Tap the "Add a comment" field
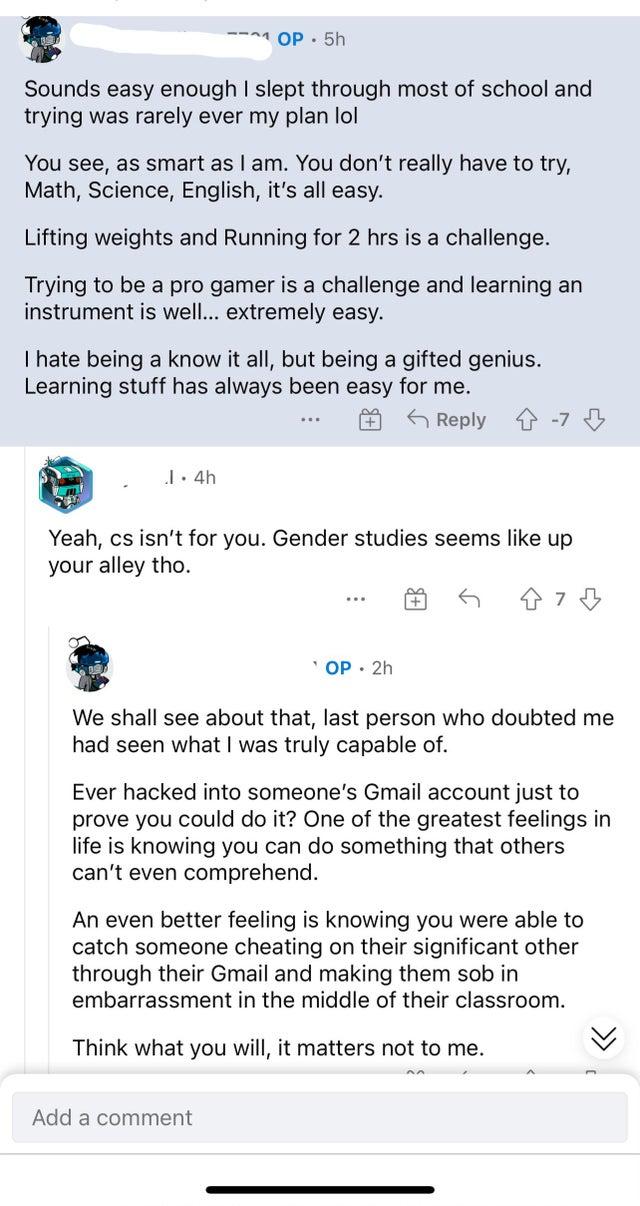This screenshot has height=1206, width=640. pos(320,1118)
